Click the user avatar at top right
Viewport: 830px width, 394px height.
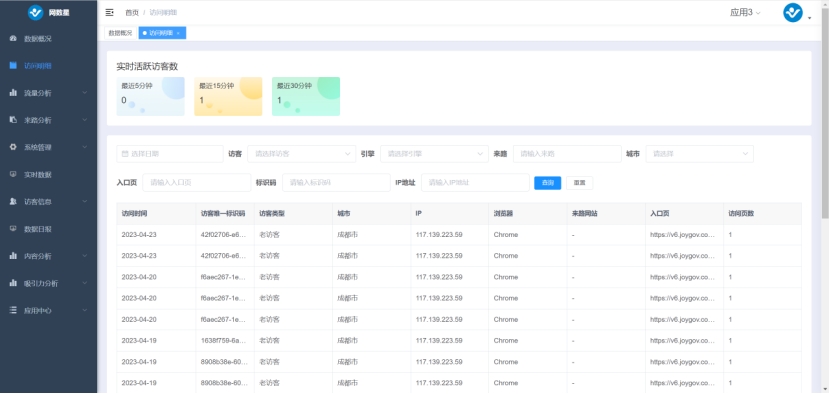[792, 13]
